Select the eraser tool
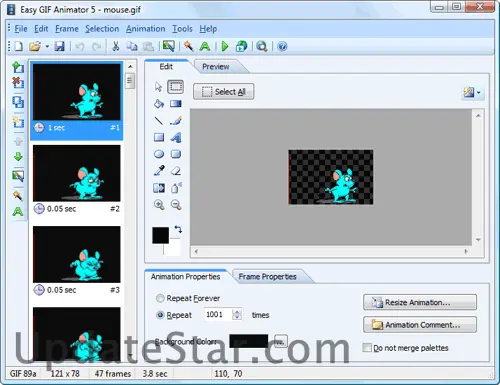 (176, 171)
